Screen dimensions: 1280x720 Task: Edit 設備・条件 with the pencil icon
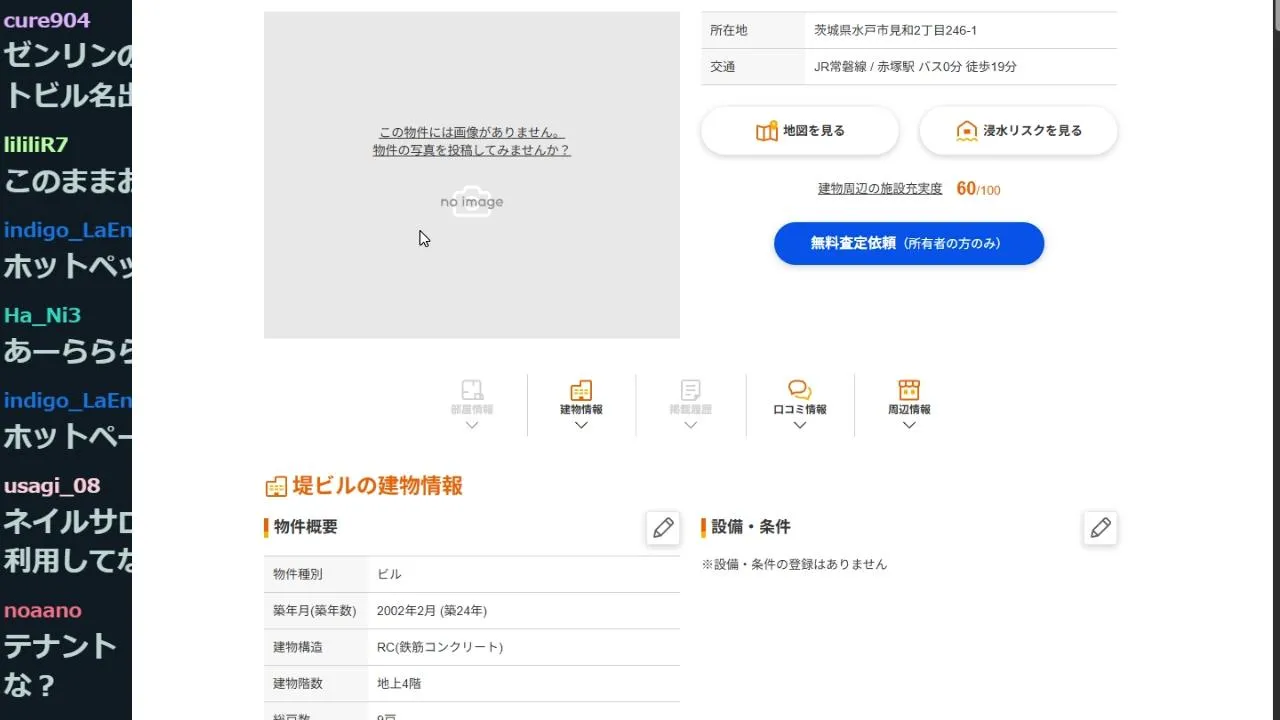[1100, 528]
